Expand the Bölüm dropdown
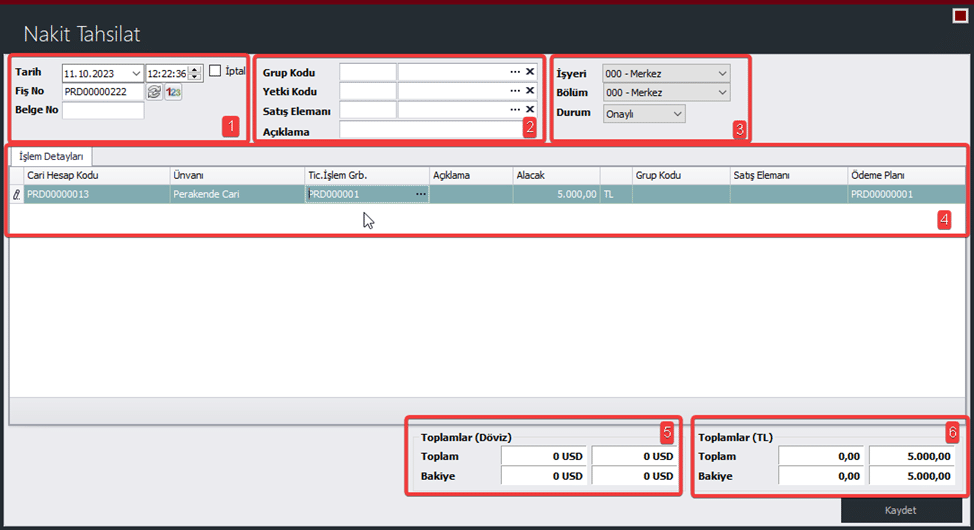Image resolution: width=974 pixels, height=530 pixels. [x=720, y=92]
